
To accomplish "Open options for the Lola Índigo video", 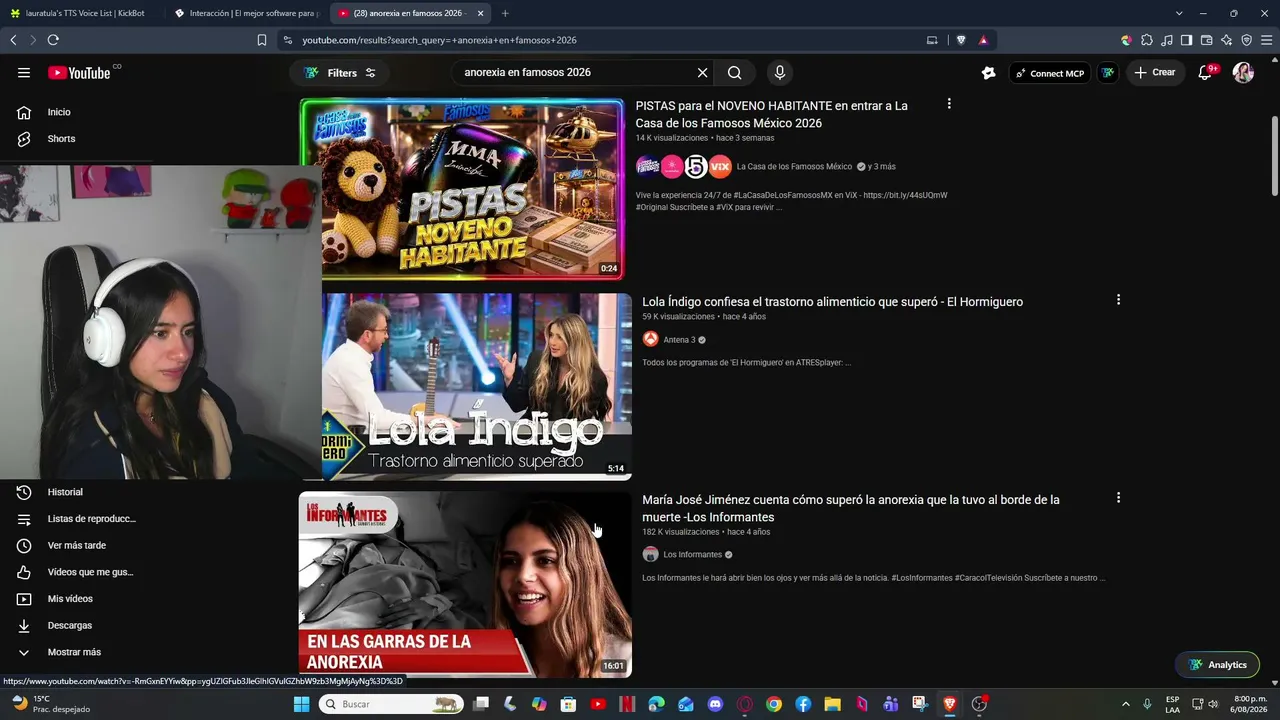I will point(1118,300).
